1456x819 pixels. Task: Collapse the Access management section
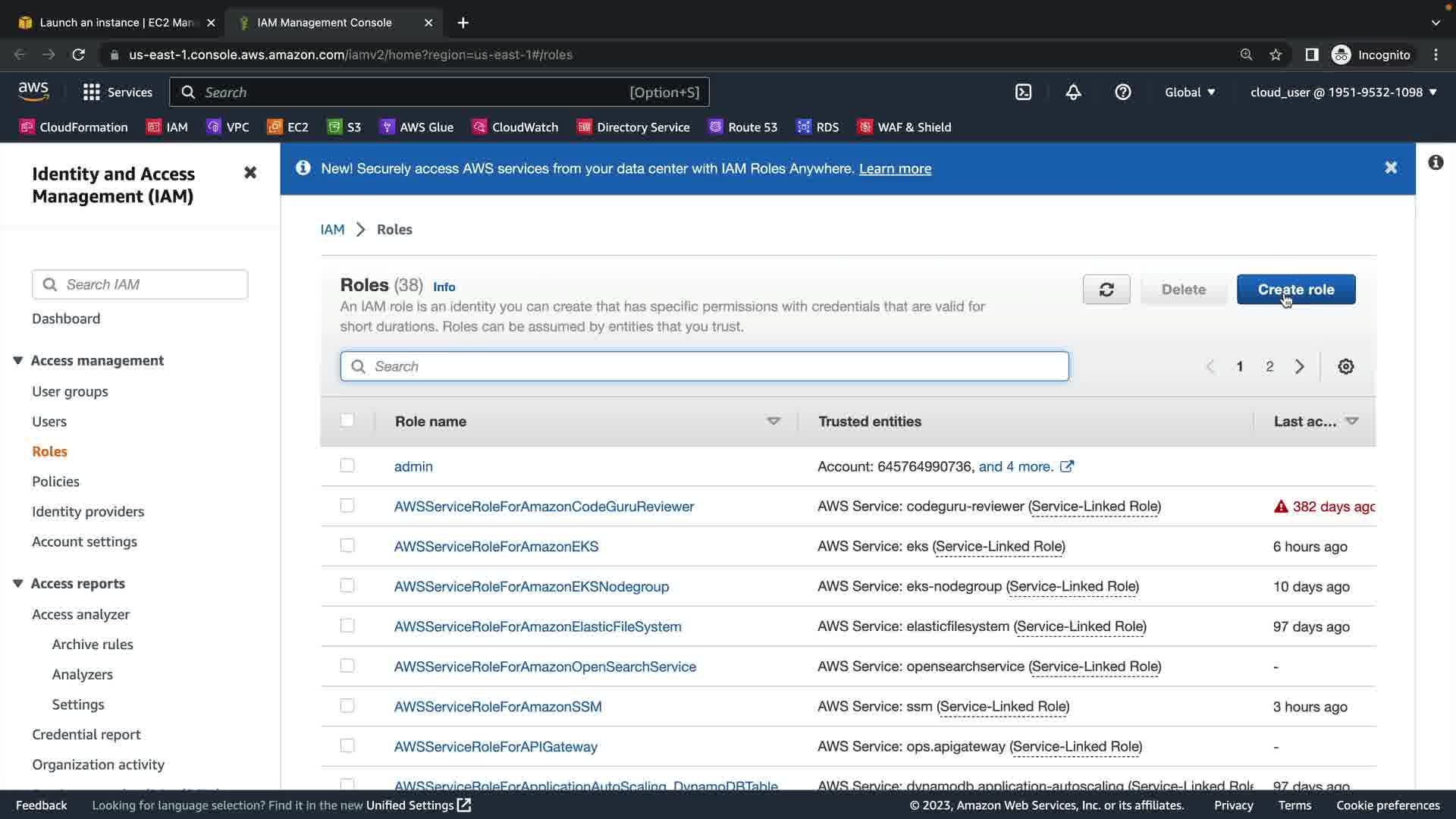point(17,360)
